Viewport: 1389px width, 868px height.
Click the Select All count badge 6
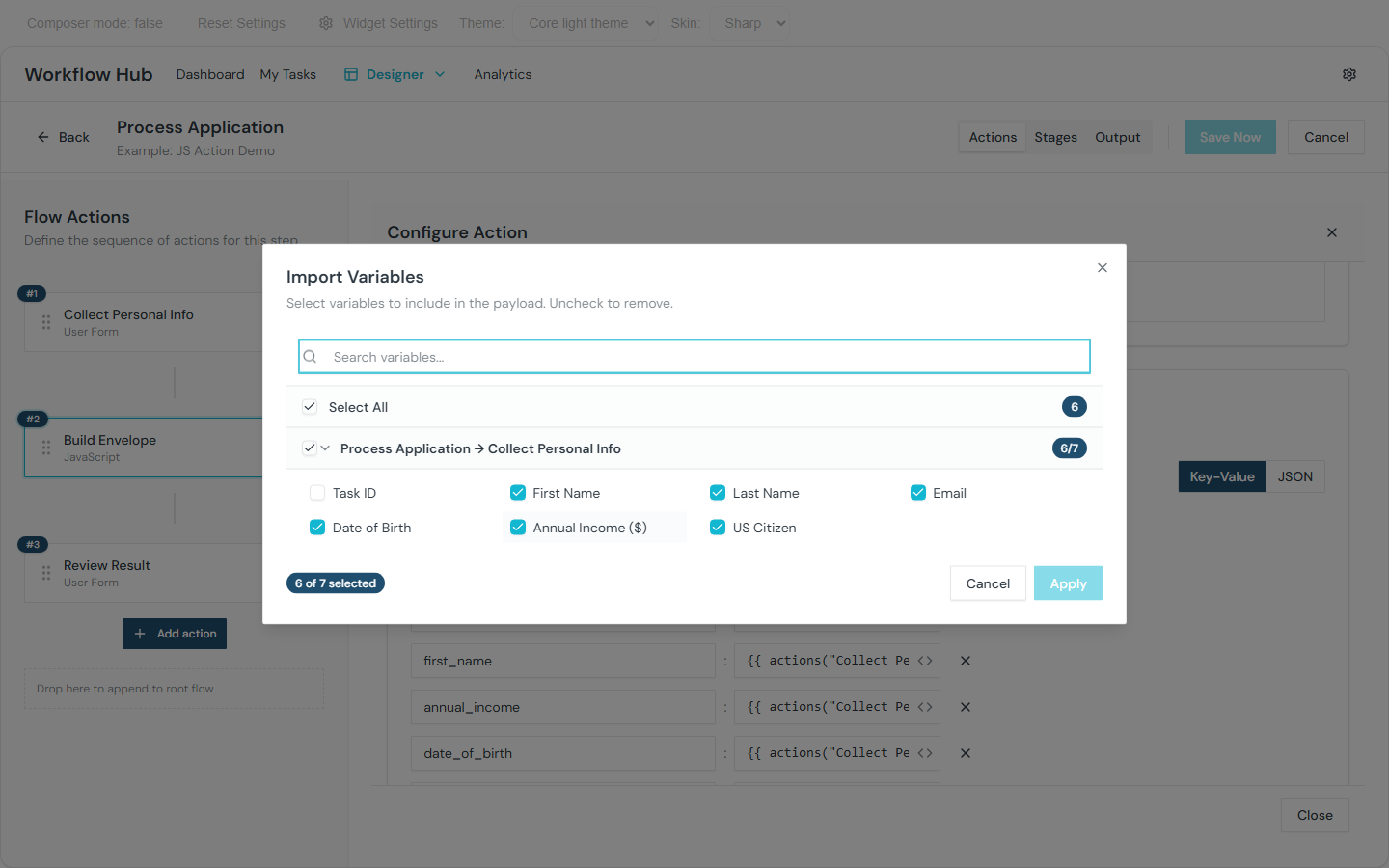coord(1075,407)
